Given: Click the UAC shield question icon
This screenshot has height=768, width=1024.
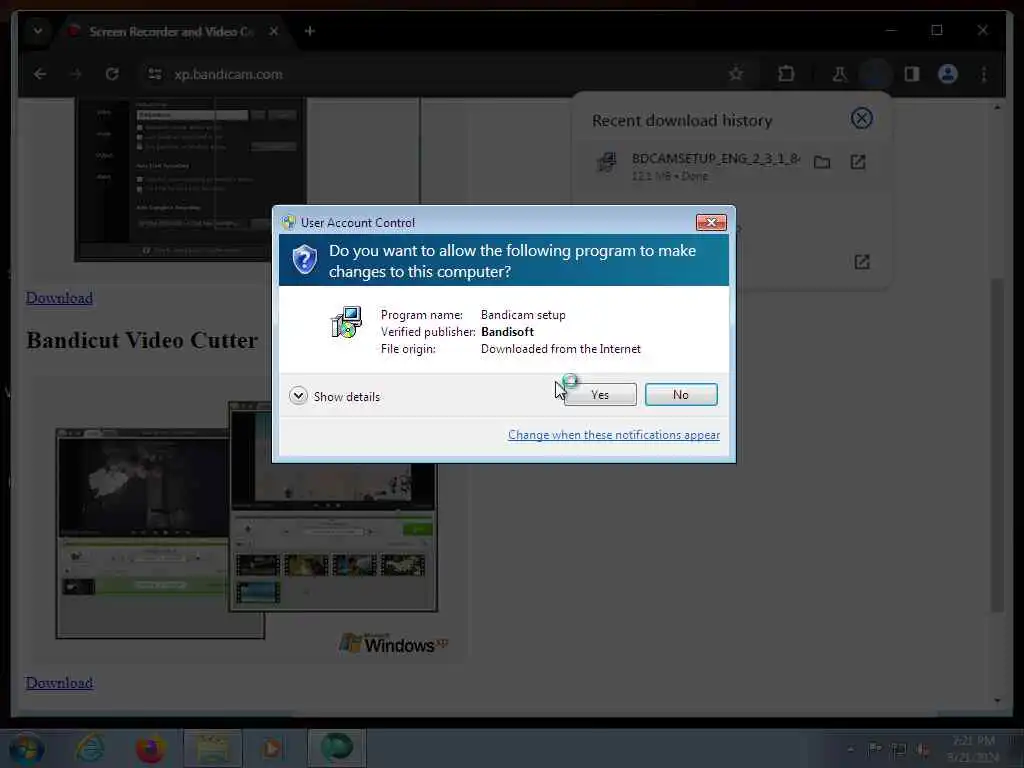Looking at the screenshot, I should [304, 259].
